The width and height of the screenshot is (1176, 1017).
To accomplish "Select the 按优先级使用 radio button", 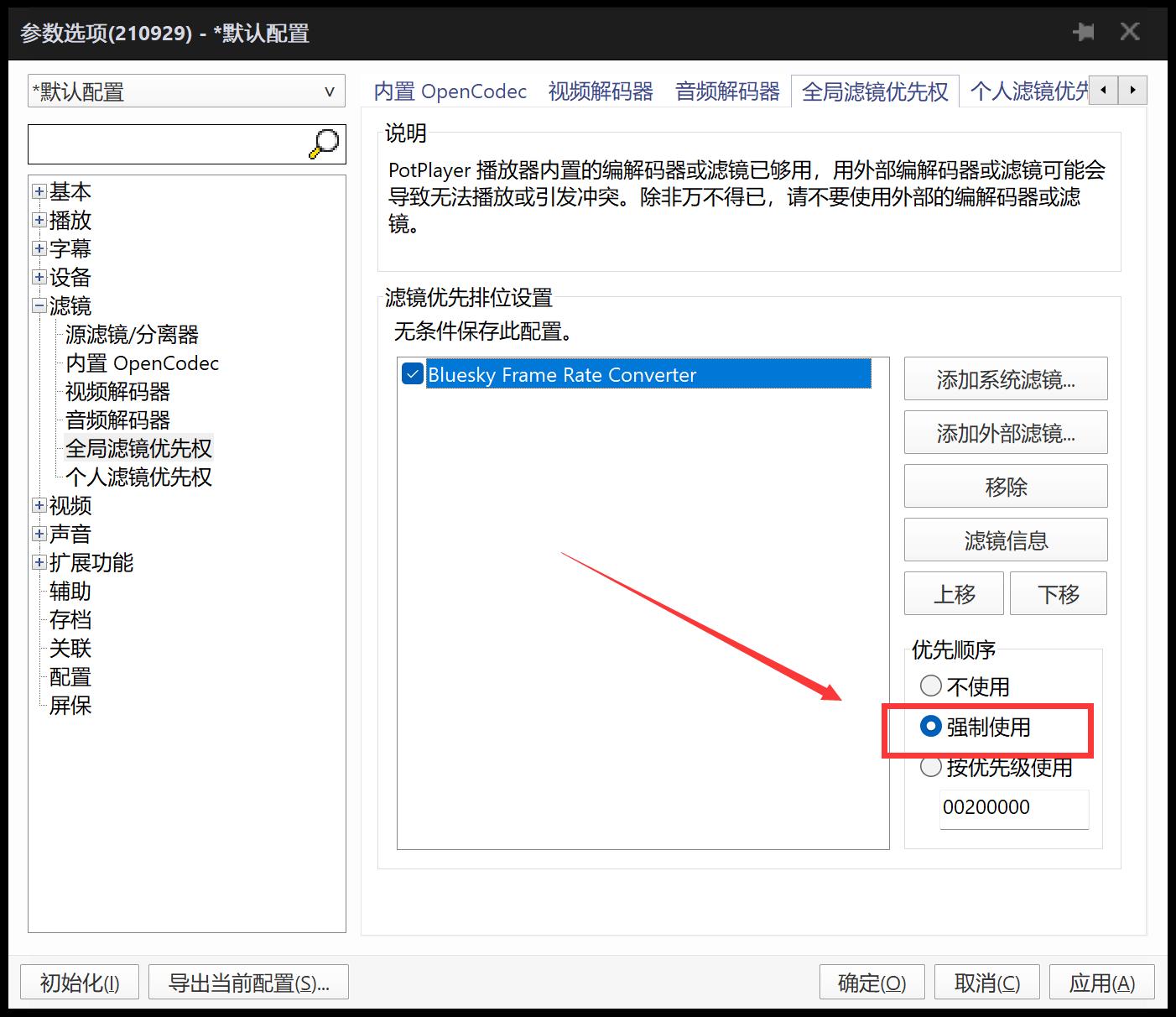I will coord(930,766).
